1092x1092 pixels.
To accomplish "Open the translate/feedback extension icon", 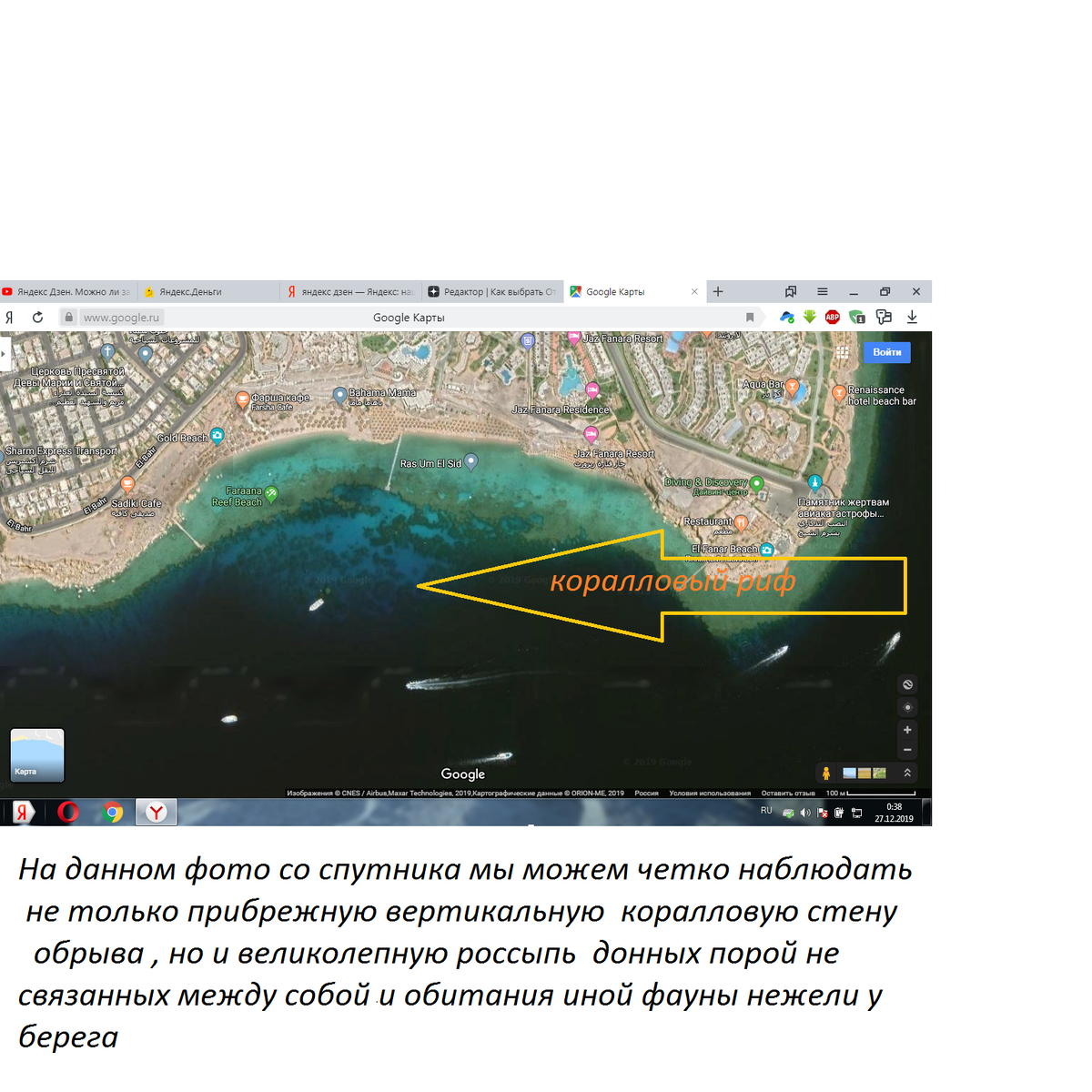I will coord(883,317).
